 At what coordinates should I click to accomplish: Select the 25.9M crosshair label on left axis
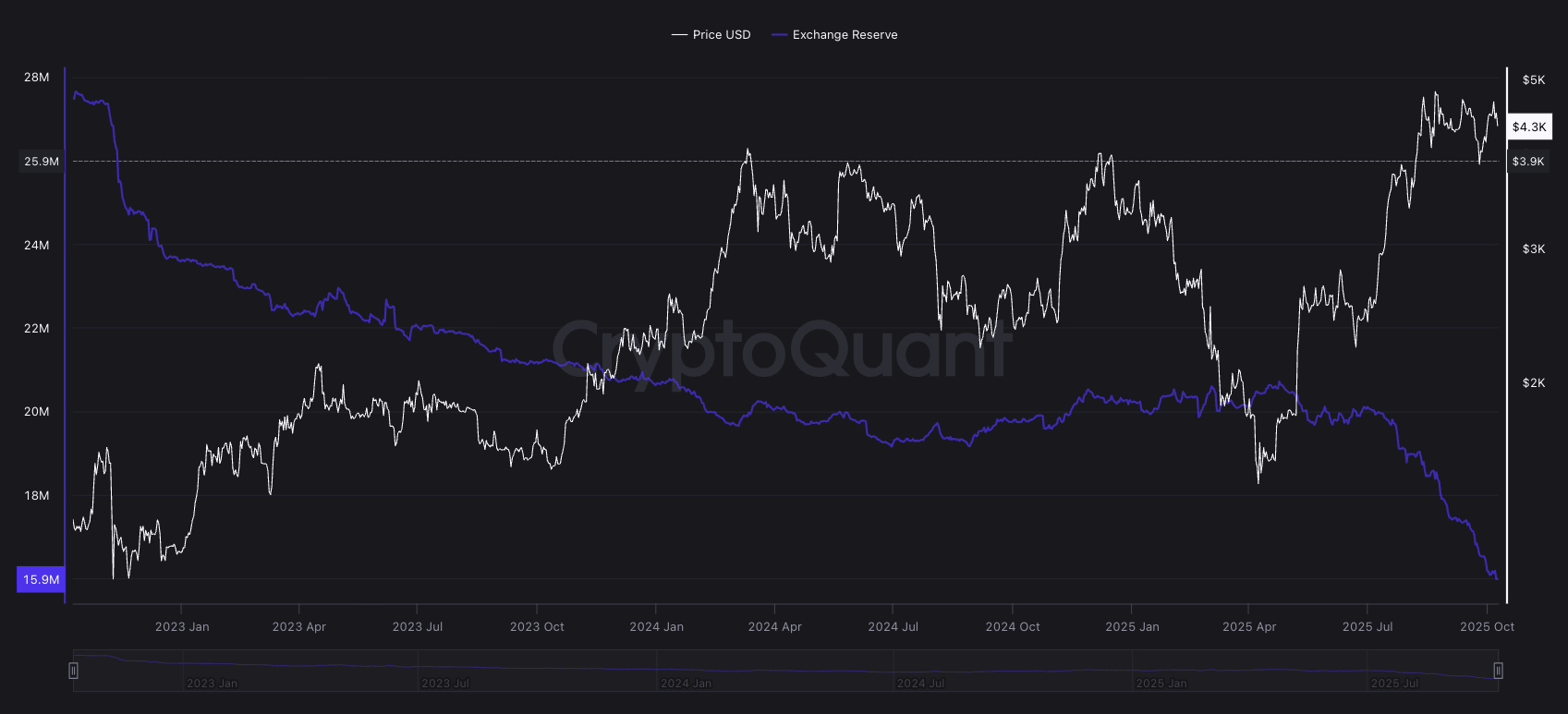(x=42, y=162)
